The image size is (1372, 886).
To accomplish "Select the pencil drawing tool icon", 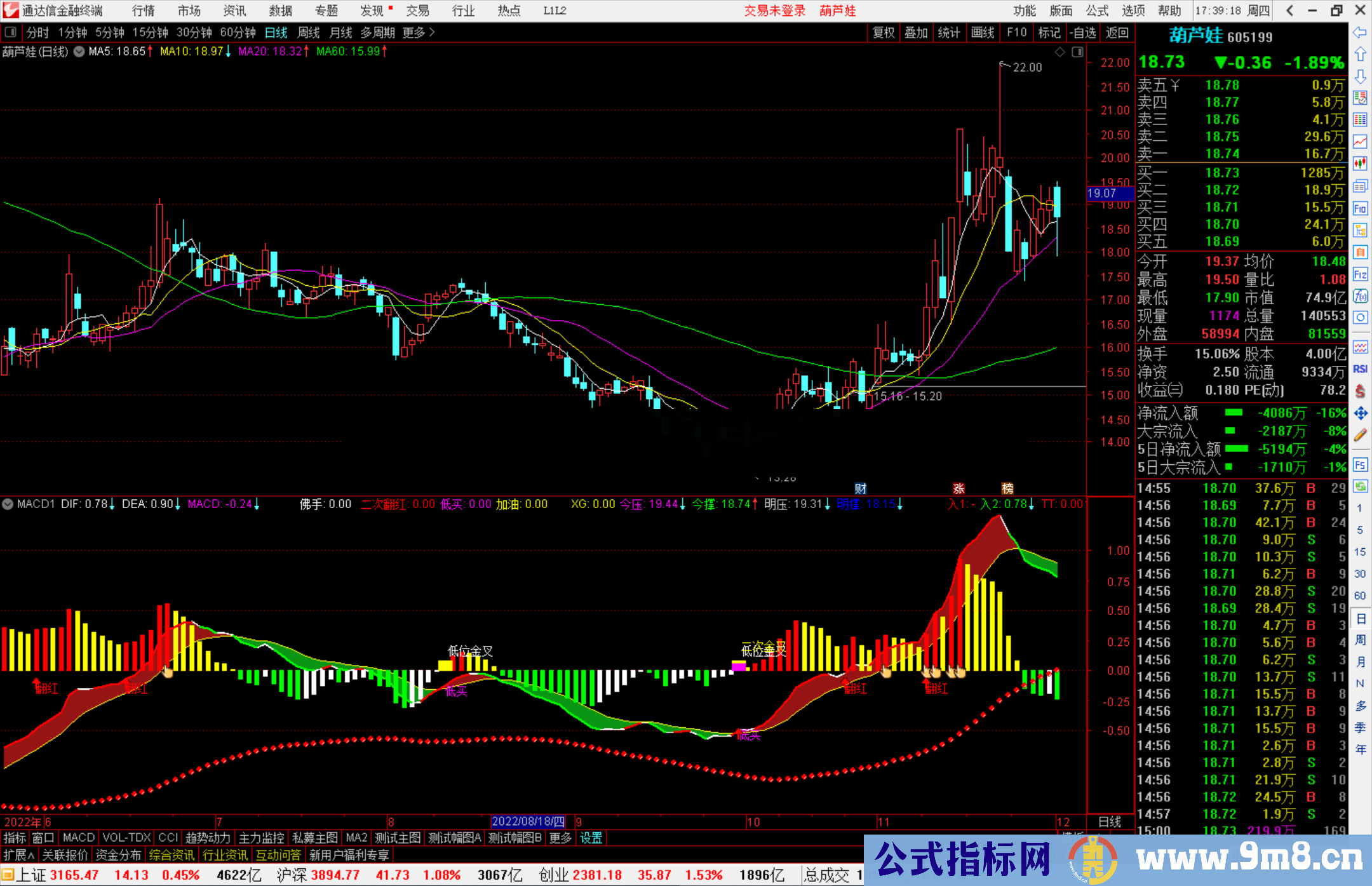I will click(1360, 436).
